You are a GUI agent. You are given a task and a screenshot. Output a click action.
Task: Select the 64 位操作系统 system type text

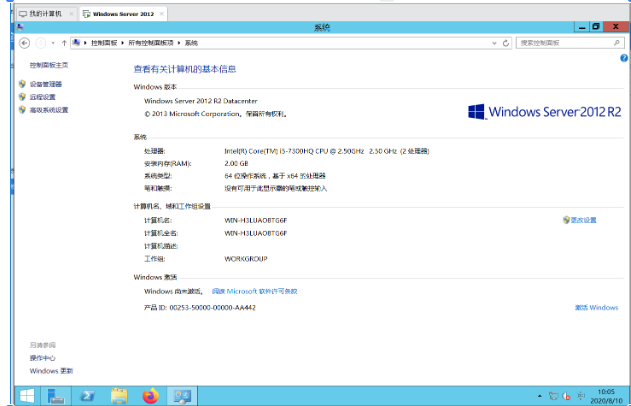pyautogui.click(x=275, y=176)
